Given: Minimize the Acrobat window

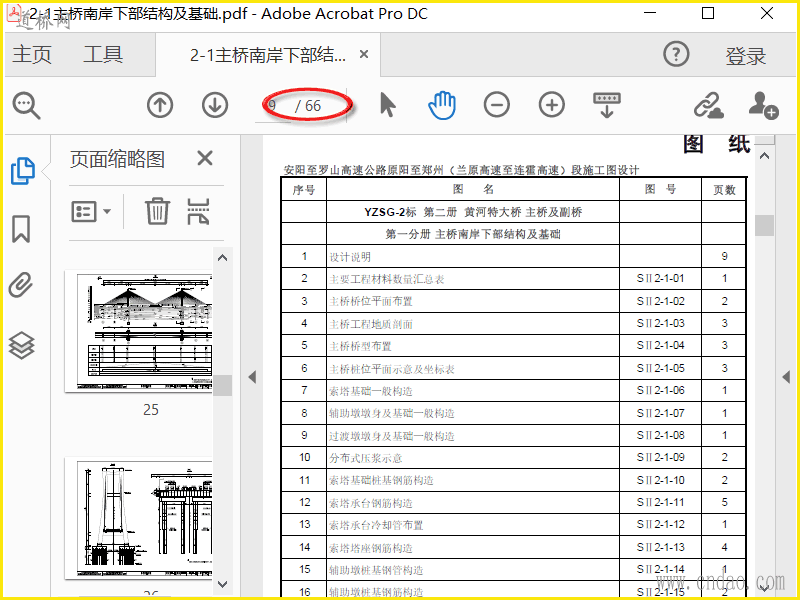Looking at the screenshot, I should pos(650,13).
